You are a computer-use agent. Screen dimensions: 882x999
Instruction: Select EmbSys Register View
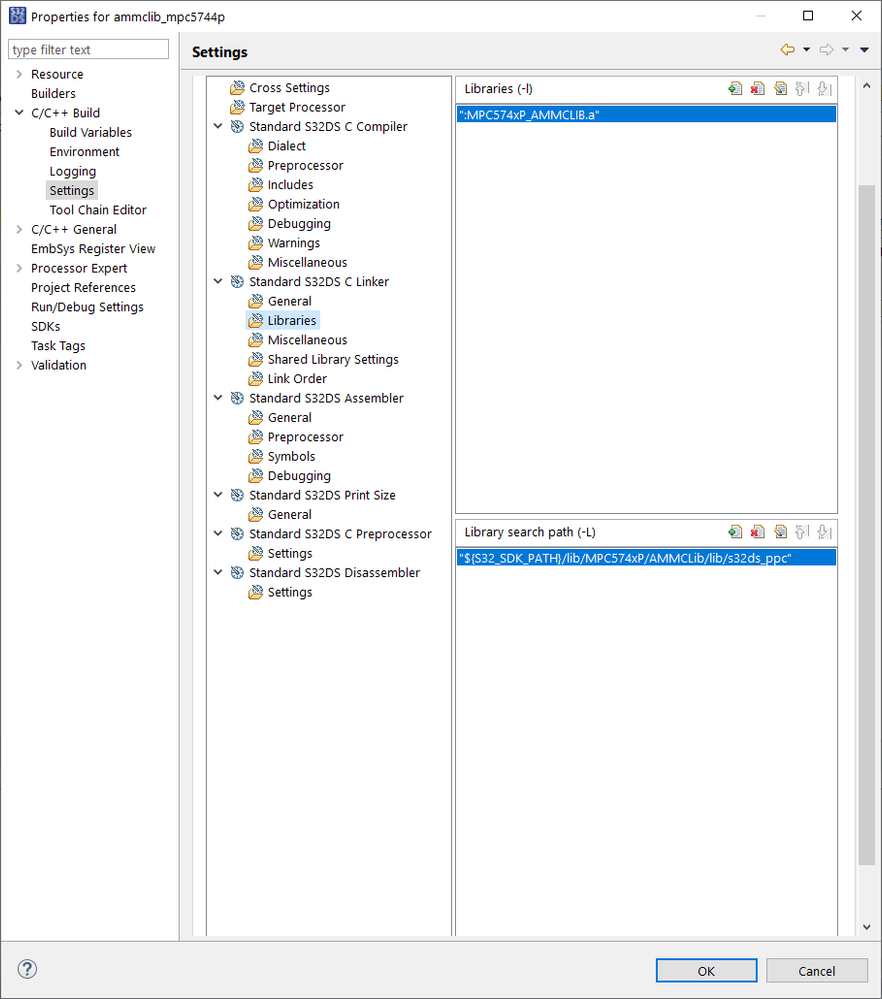coord(93,248)
